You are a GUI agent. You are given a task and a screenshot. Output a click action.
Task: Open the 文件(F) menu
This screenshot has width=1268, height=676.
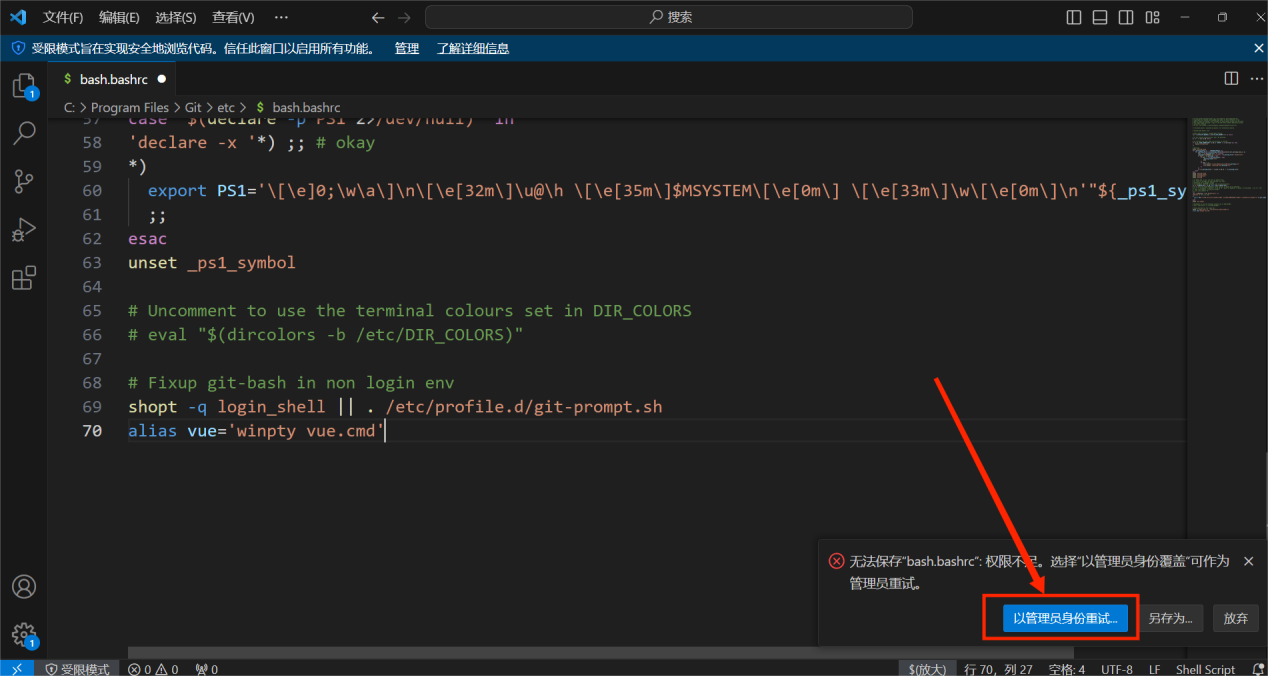coord(63,17)
